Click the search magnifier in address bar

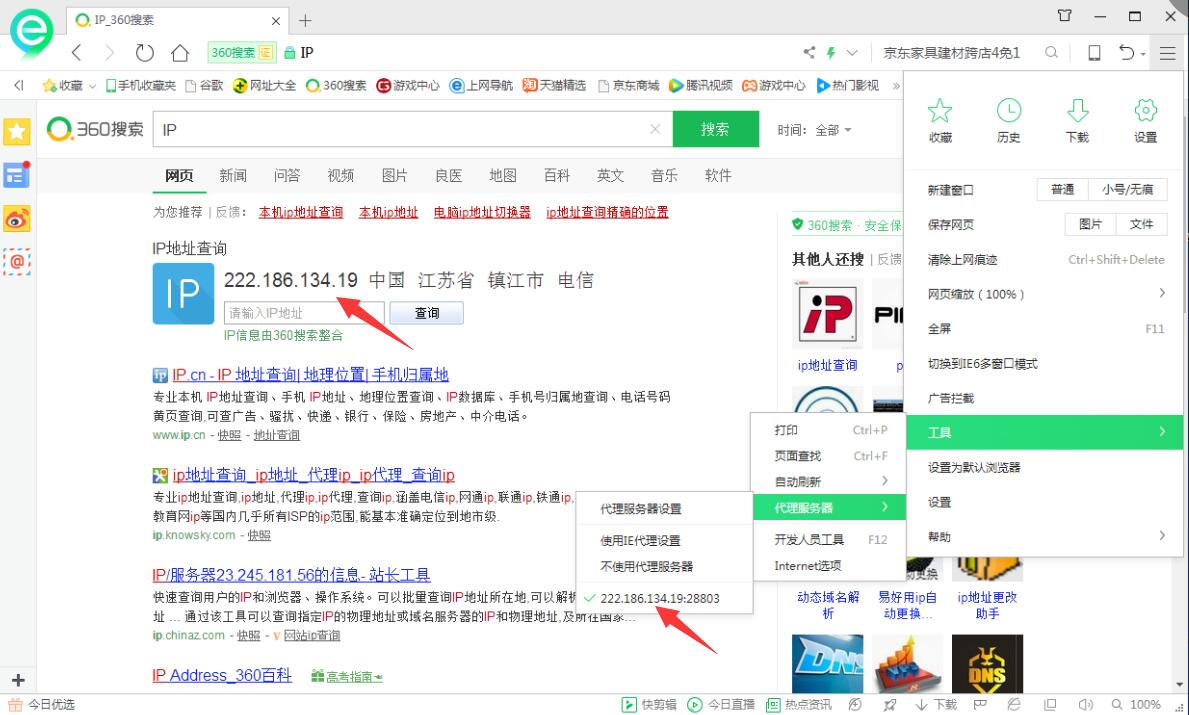tap(1051, 52)
